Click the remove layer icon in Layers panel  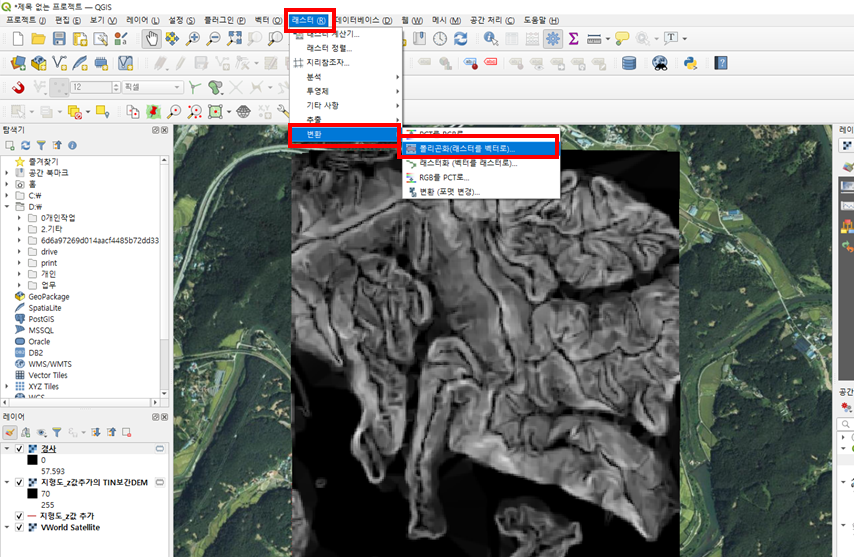click(127, 432)
